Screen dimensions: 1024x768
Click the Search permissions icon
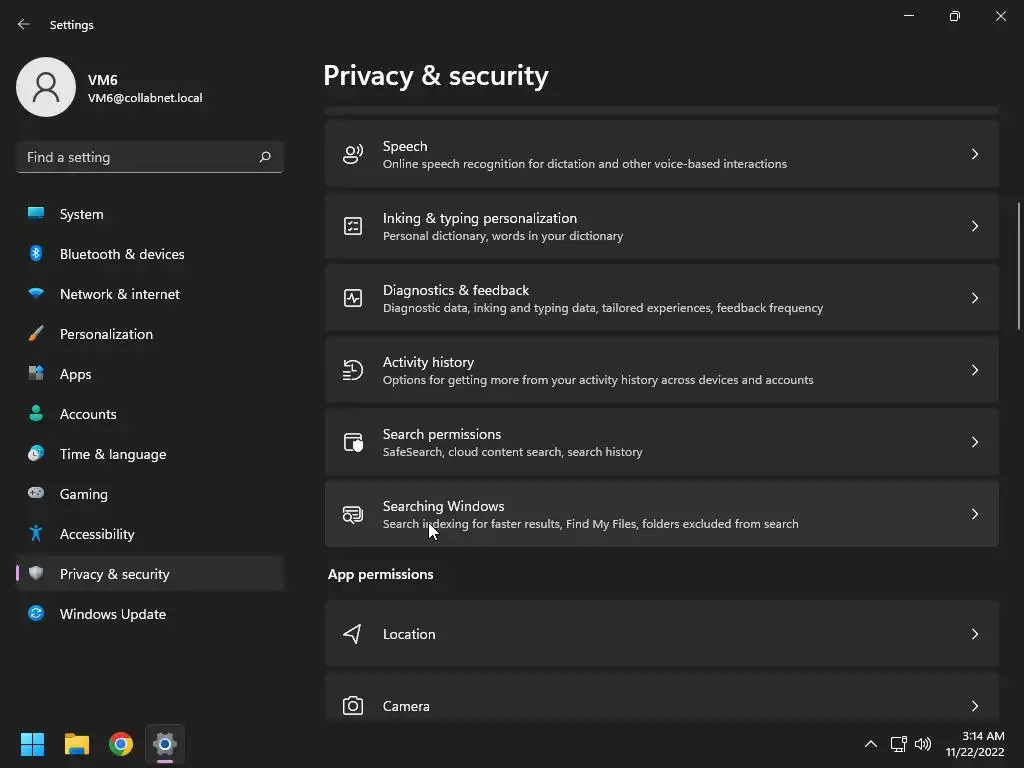pyautogui.click(x=353, y=442)
